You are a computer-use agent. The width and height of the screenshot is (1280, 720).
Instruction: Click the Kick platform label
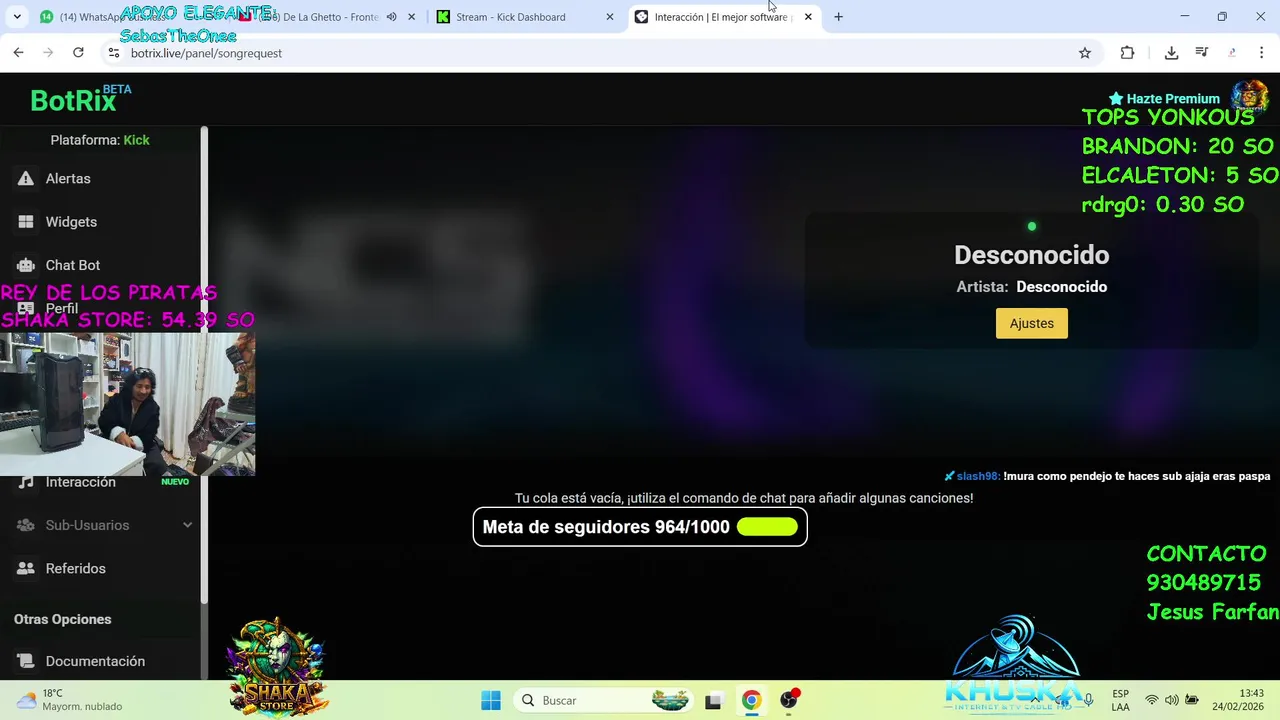pyautogui.click(x=136, y=140)
